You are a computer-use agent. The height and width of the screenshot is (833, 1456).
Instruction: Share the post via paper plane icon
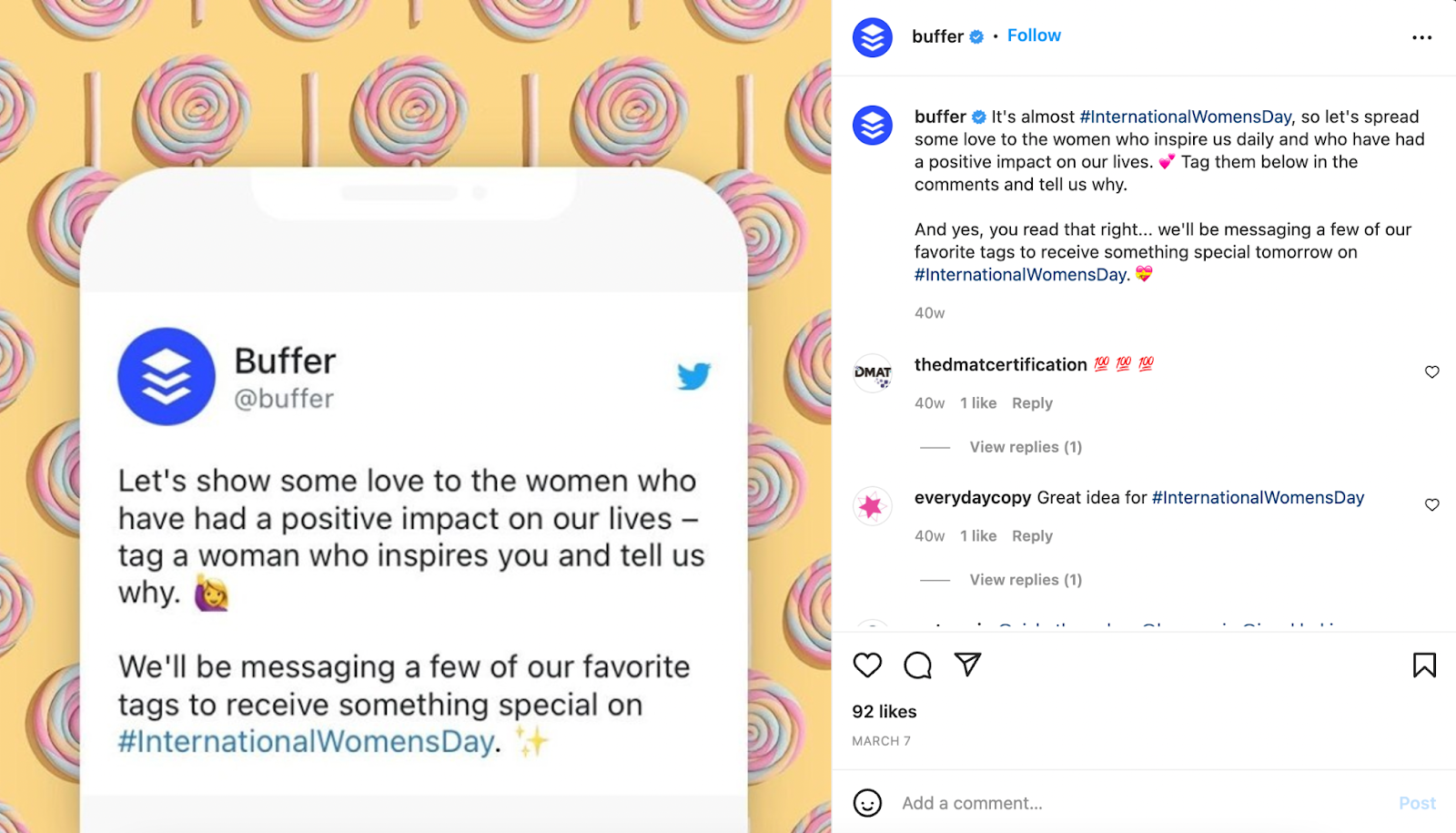[x=967, y=665]
